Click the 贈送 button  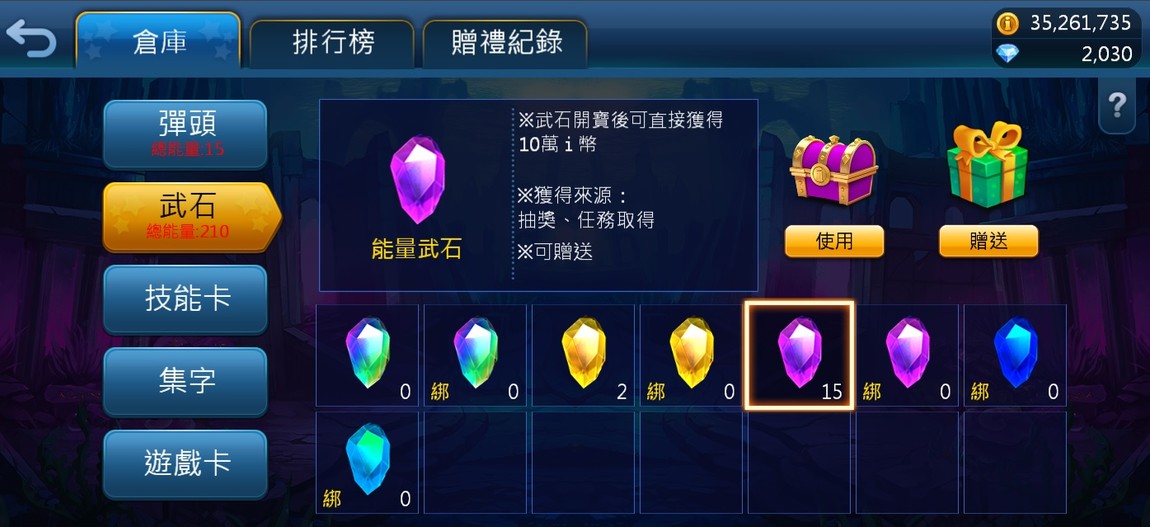click(988, 241)
